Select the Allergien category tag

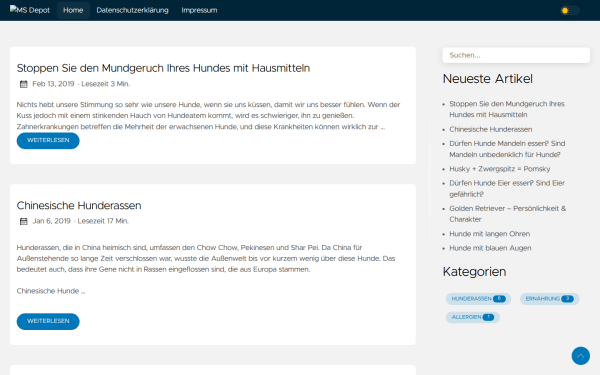(473, 317)
